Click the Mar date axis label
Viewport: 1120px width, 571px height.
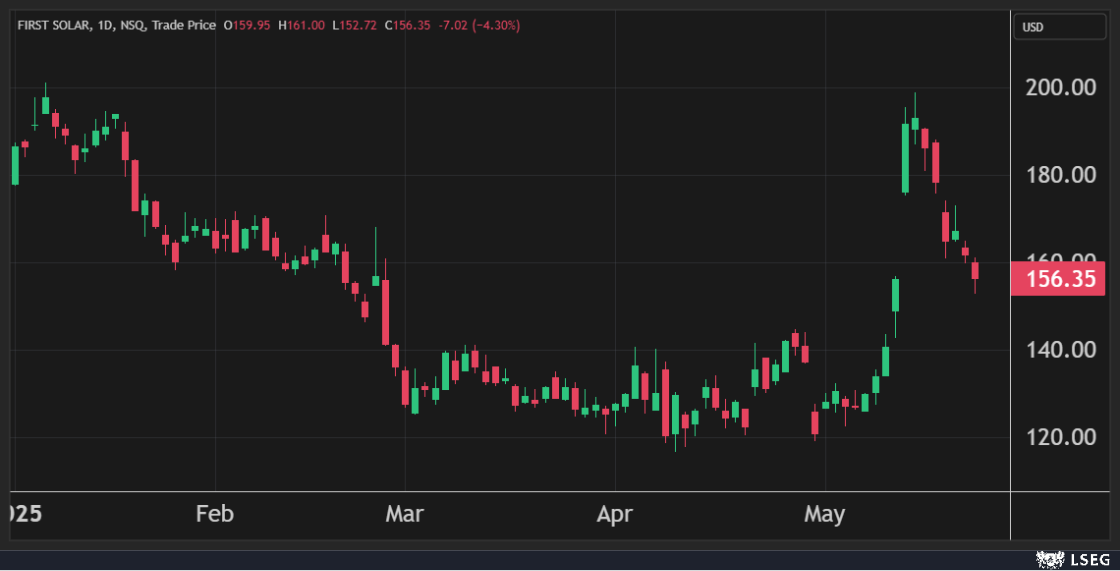tap(404, 514)
